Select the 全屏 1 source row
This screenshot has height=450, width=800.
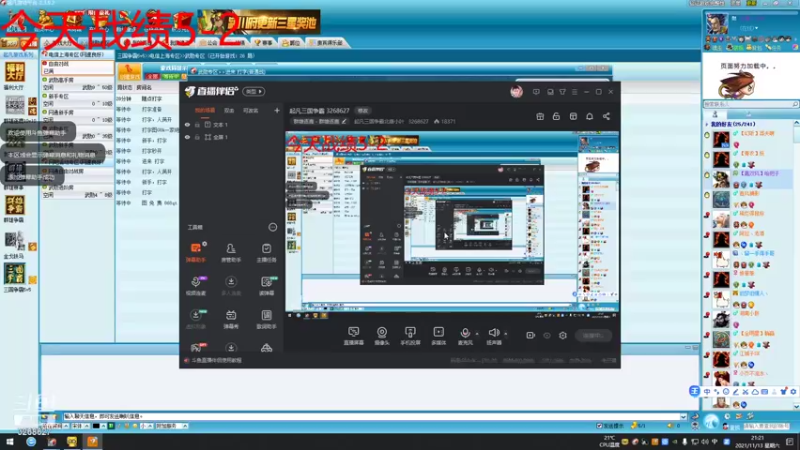(x=232, y=137)
